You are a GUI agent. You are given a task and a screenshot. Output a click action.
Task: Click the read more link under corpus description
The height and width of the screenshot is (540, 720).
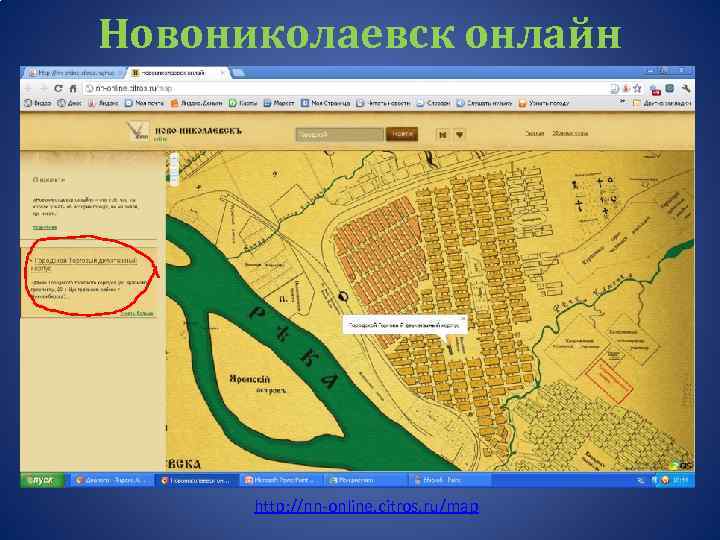(x=137, y=314)
